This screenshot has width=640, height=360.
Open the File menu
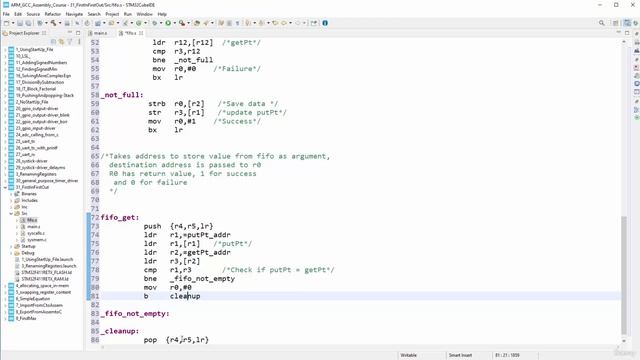point(6,14)
